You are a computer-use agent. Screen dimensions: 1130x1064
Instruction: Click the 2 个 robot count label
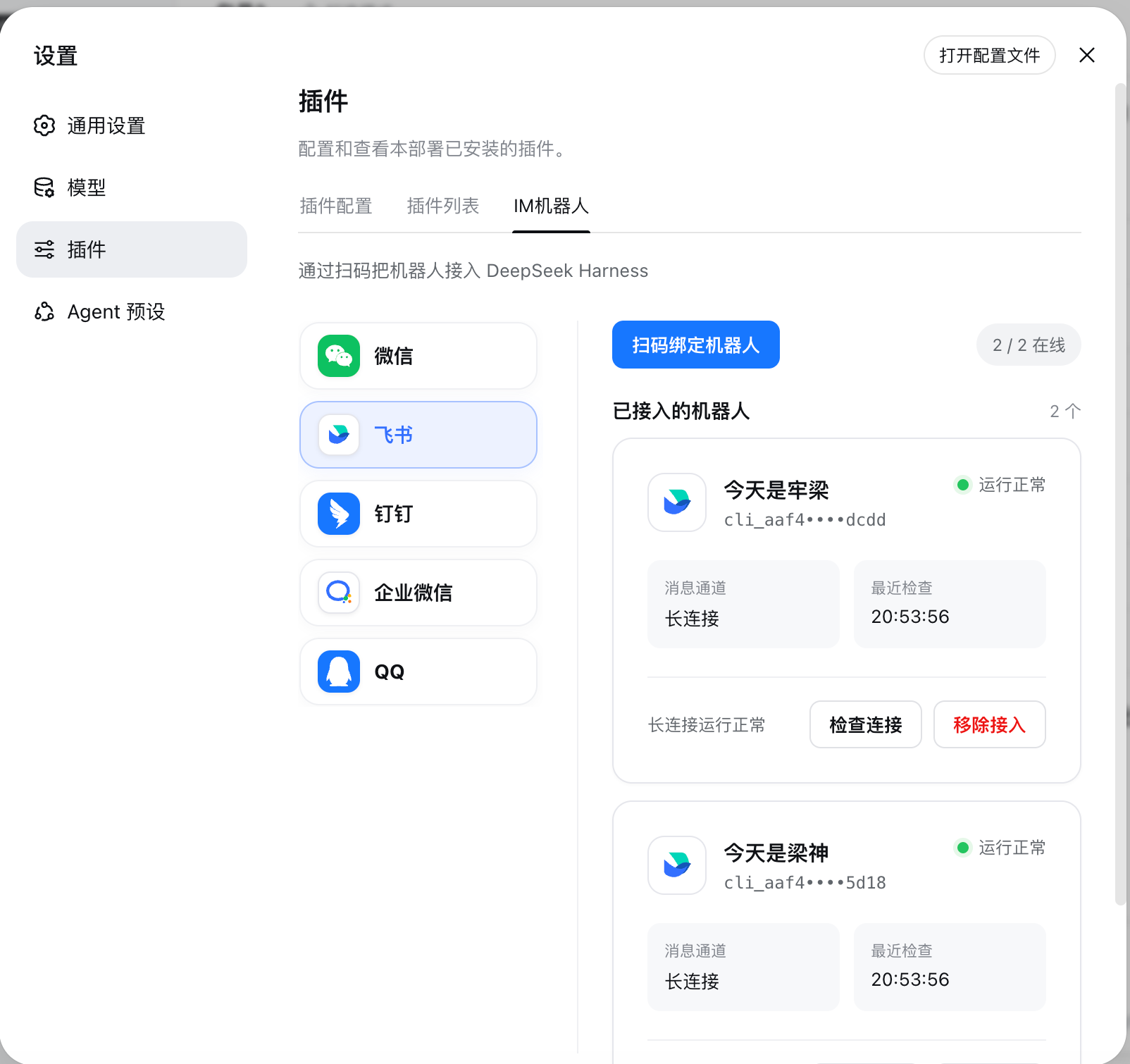[1064, 411]
